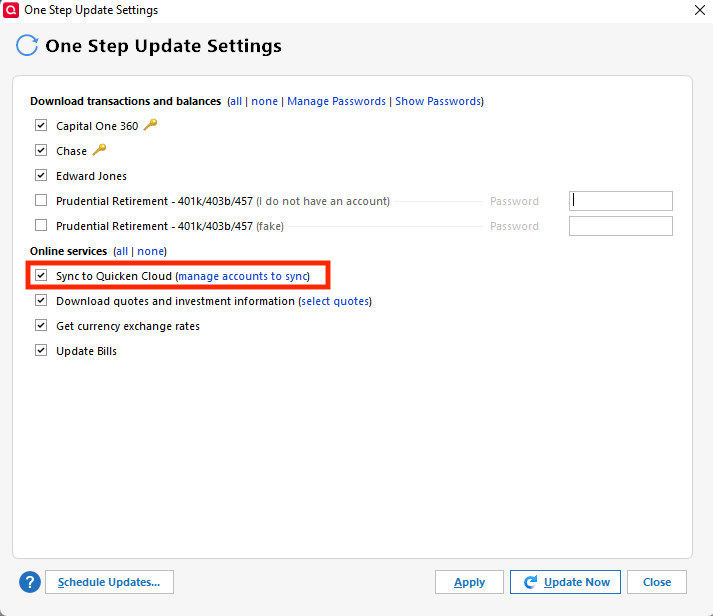The width and height of the screenshot is (713, 616).
Task: Click the 'Edward Jones' account label
Action: [91, 176]
